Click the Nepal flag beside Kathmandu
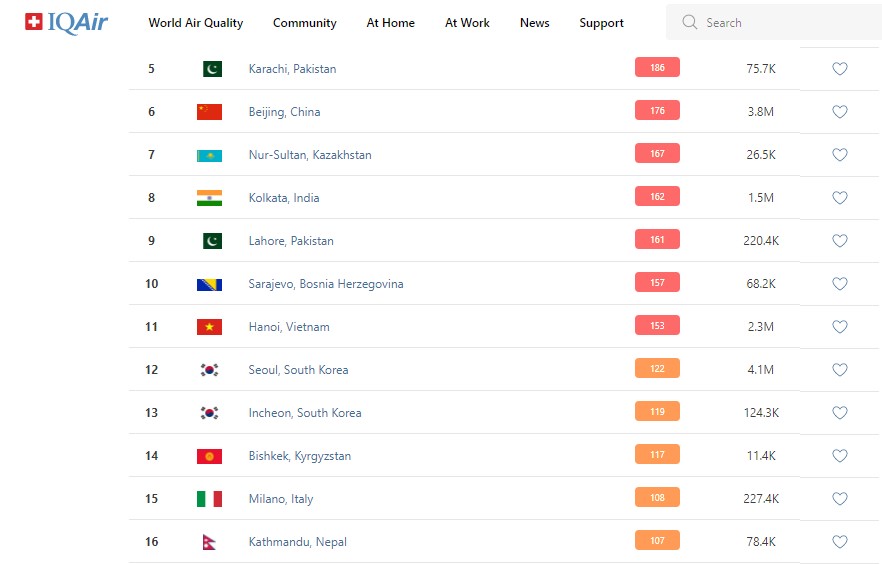The width and height of the screenshot is (882, 564). pyautogui.click(x=209, y=542)
